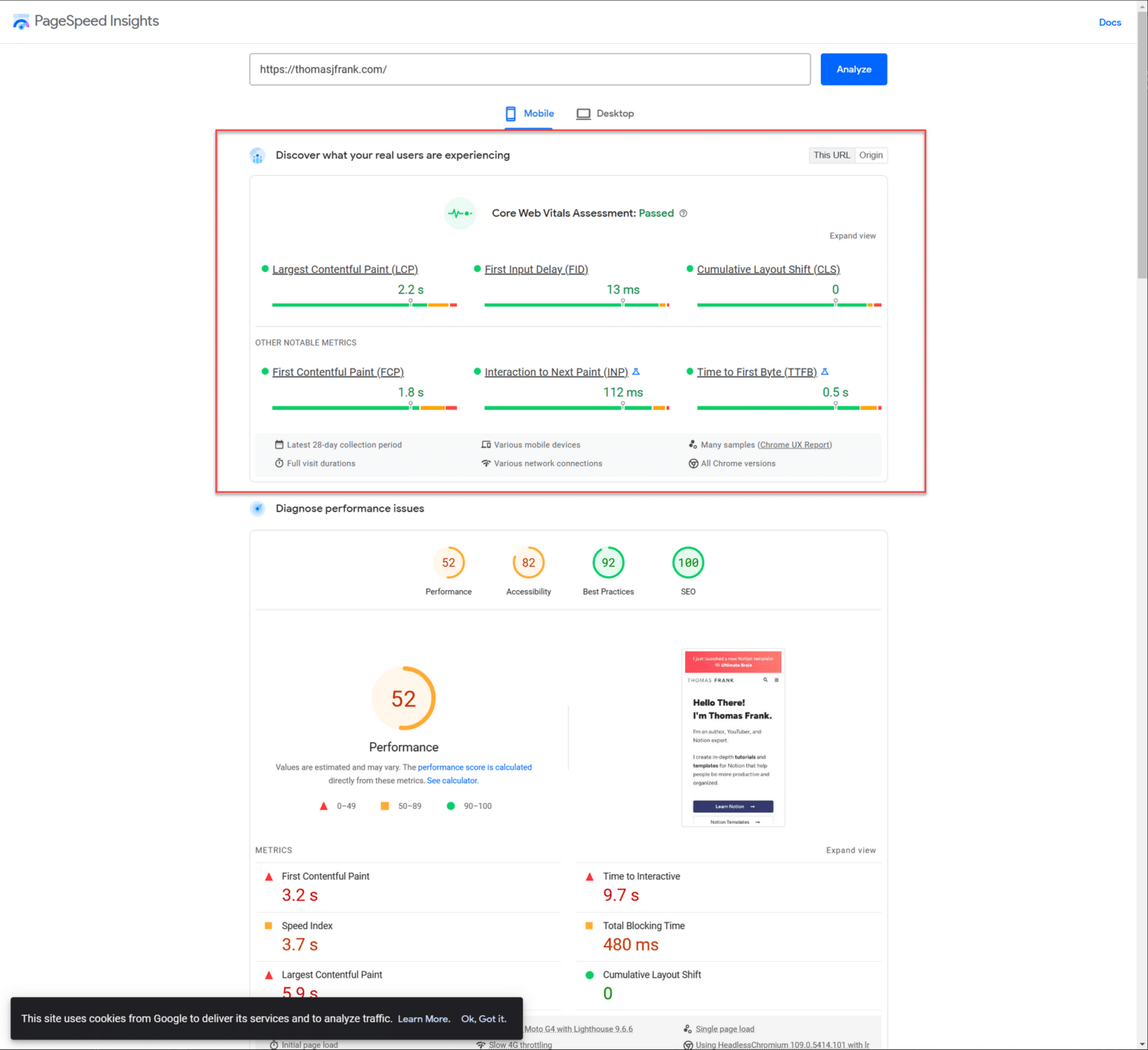Expand view in the Metrics section

[x=851, y=850]
